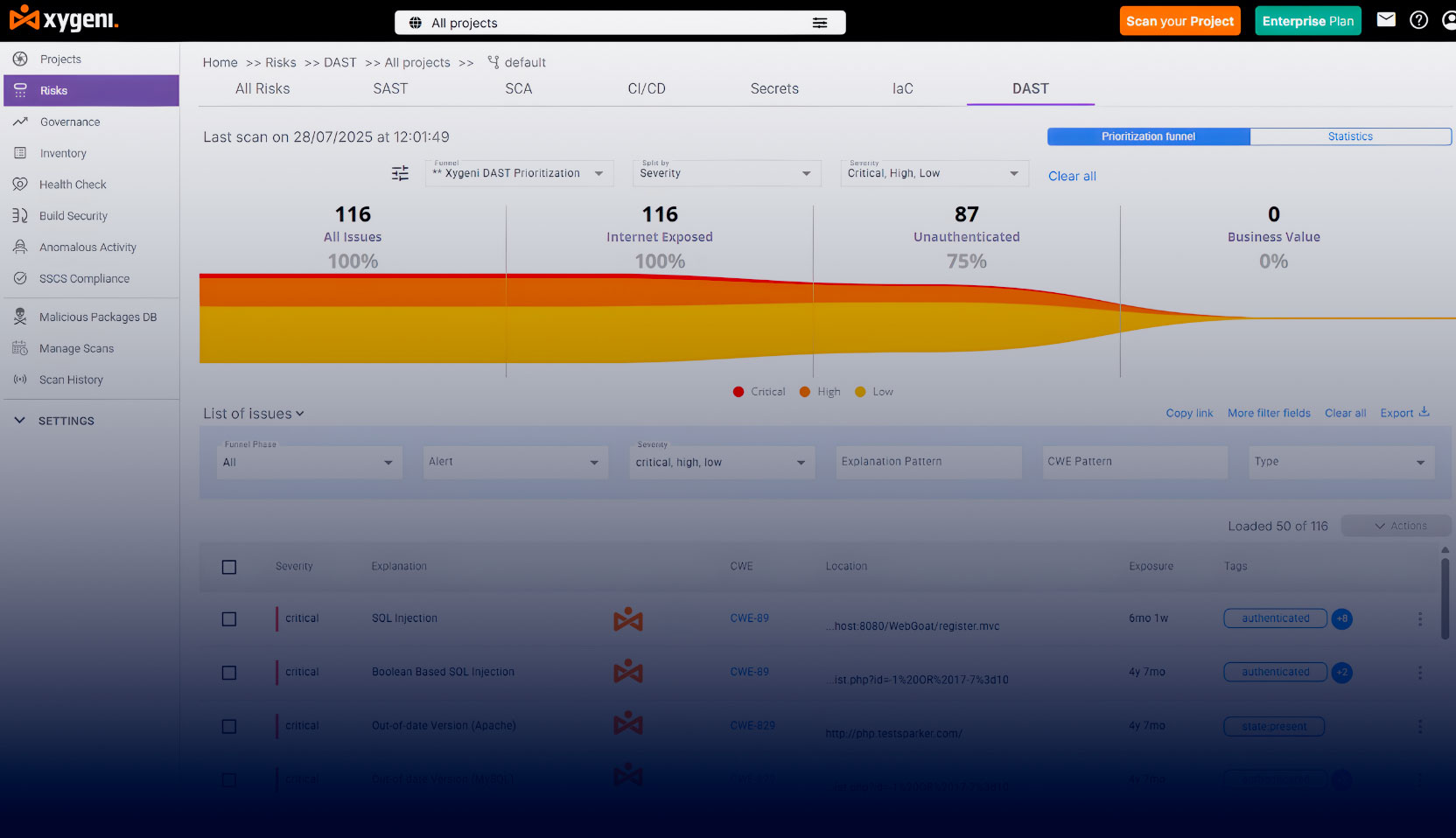Image resolution: width=1456 pixels, height=838 pixels.
Task: Click the Export download icon
Action: click(x=1424, y=412)
